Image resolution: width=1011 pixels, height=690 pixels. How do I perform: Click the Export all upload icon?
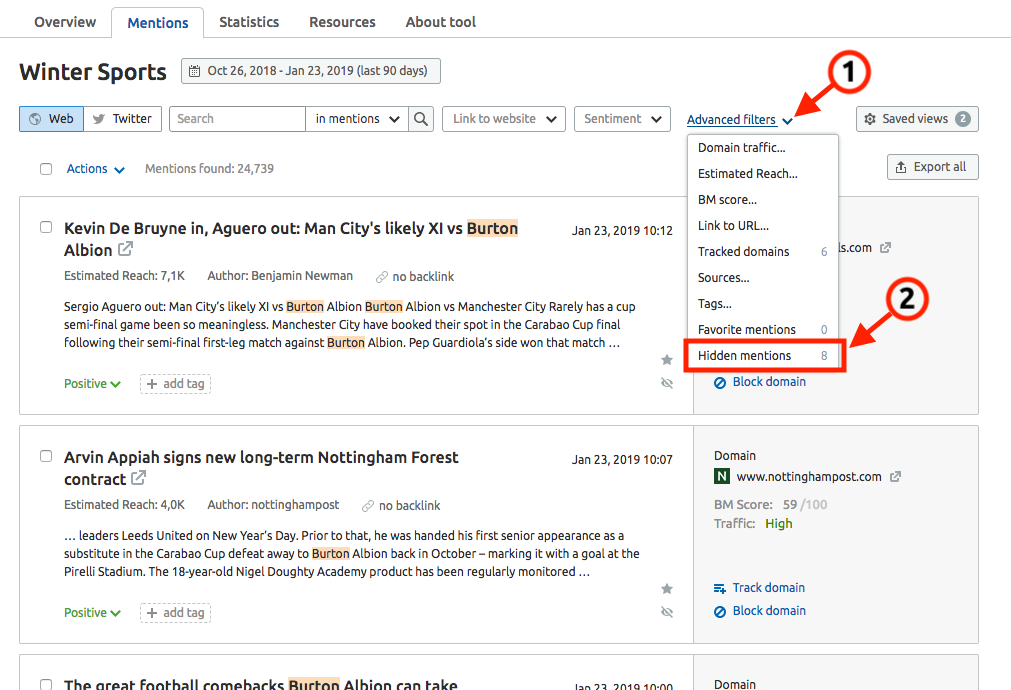click(x=901, y=167)
